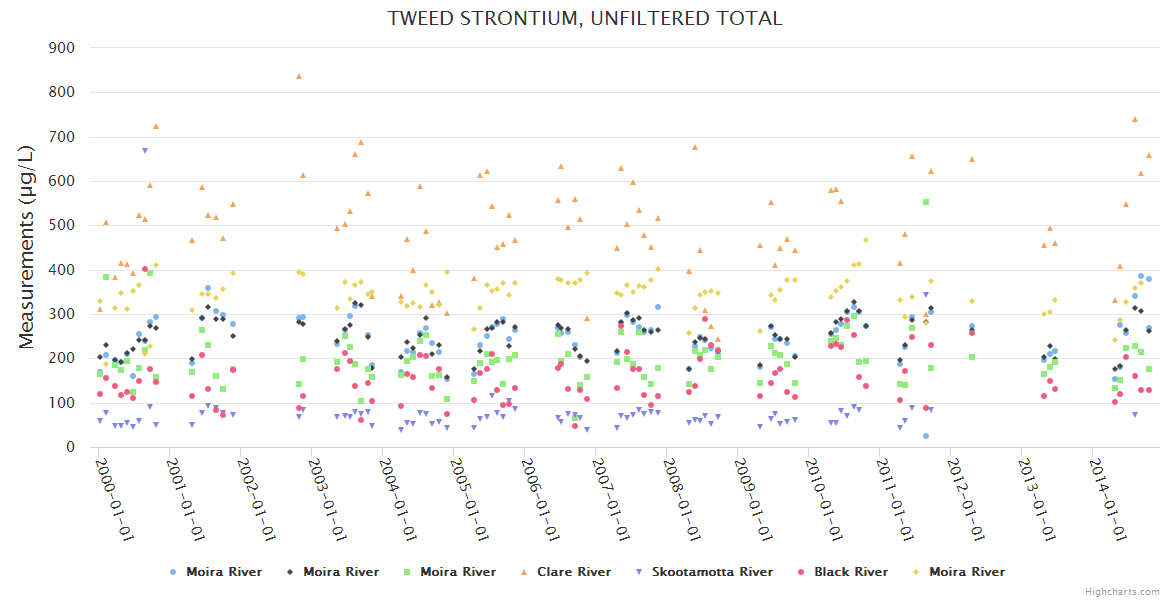Click the purple triangle outlier near 670
Image resolution: width=1170 pixels, height=600 pixels.
[x=145, y=151]
